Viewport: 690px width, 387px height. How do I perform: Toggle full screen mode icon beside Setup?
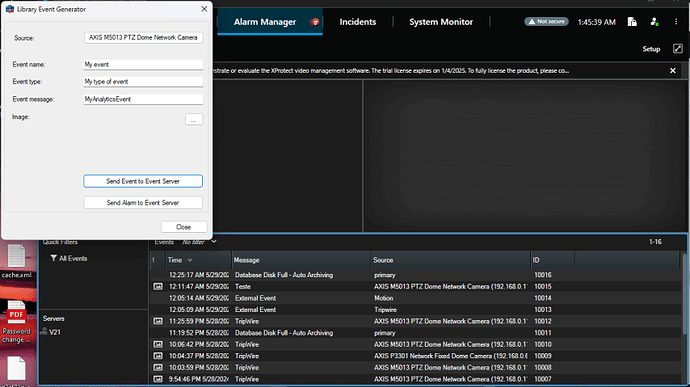click(x=678, y=49)
